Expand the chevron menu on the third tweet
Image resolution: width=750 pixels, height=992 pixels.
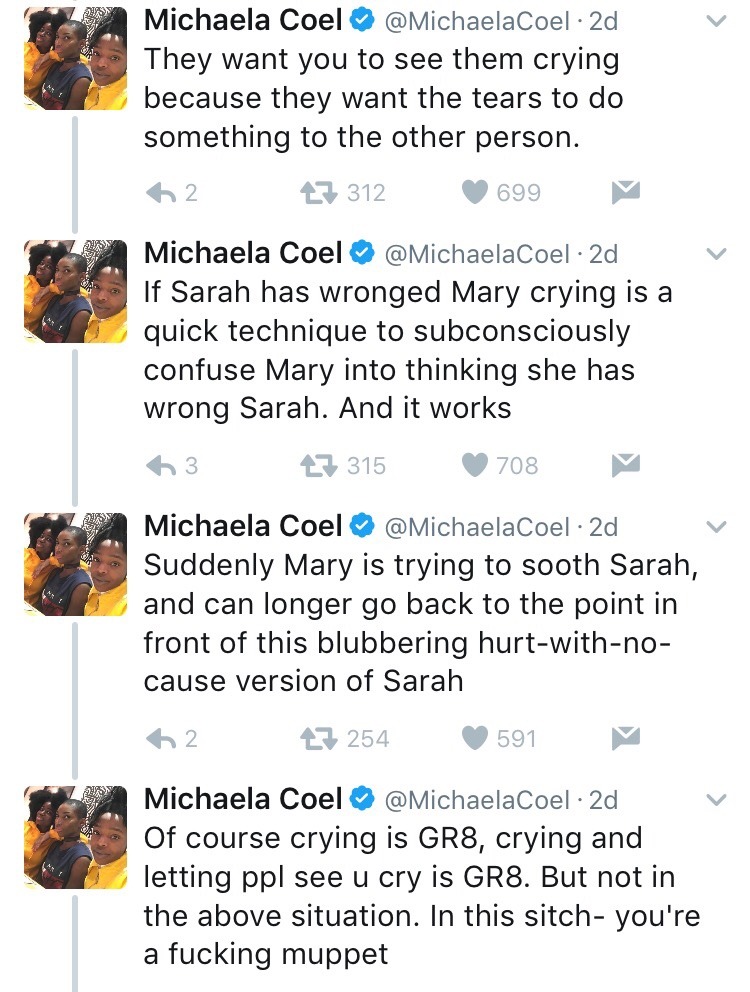[716, 527]
